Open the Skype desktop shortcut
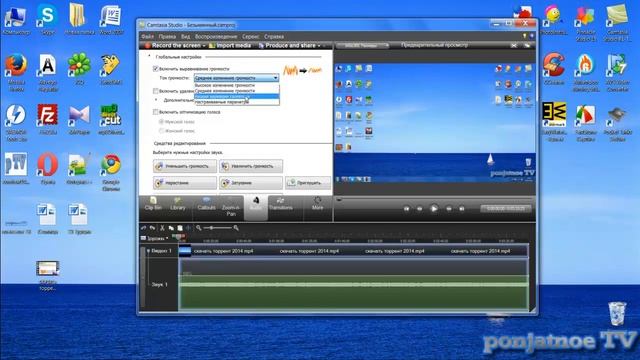This screenshot has width=640, height=360. pos(47,19)
